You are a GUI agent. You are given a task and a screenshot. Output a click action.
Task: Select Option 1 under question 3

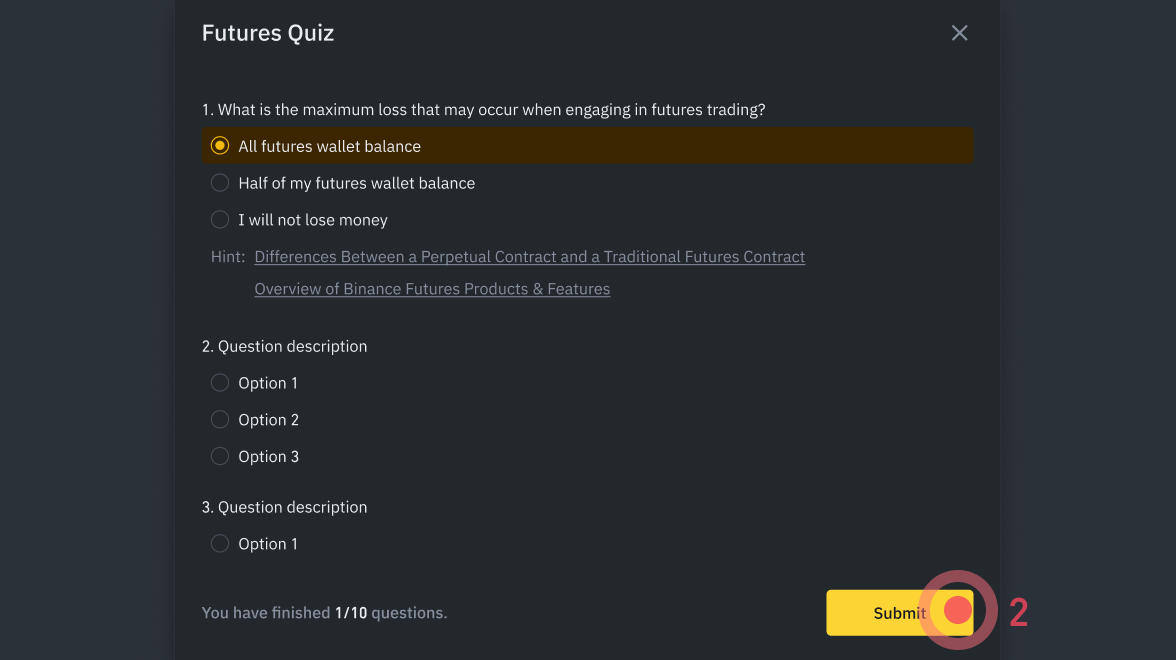click(x=220, y=544)
